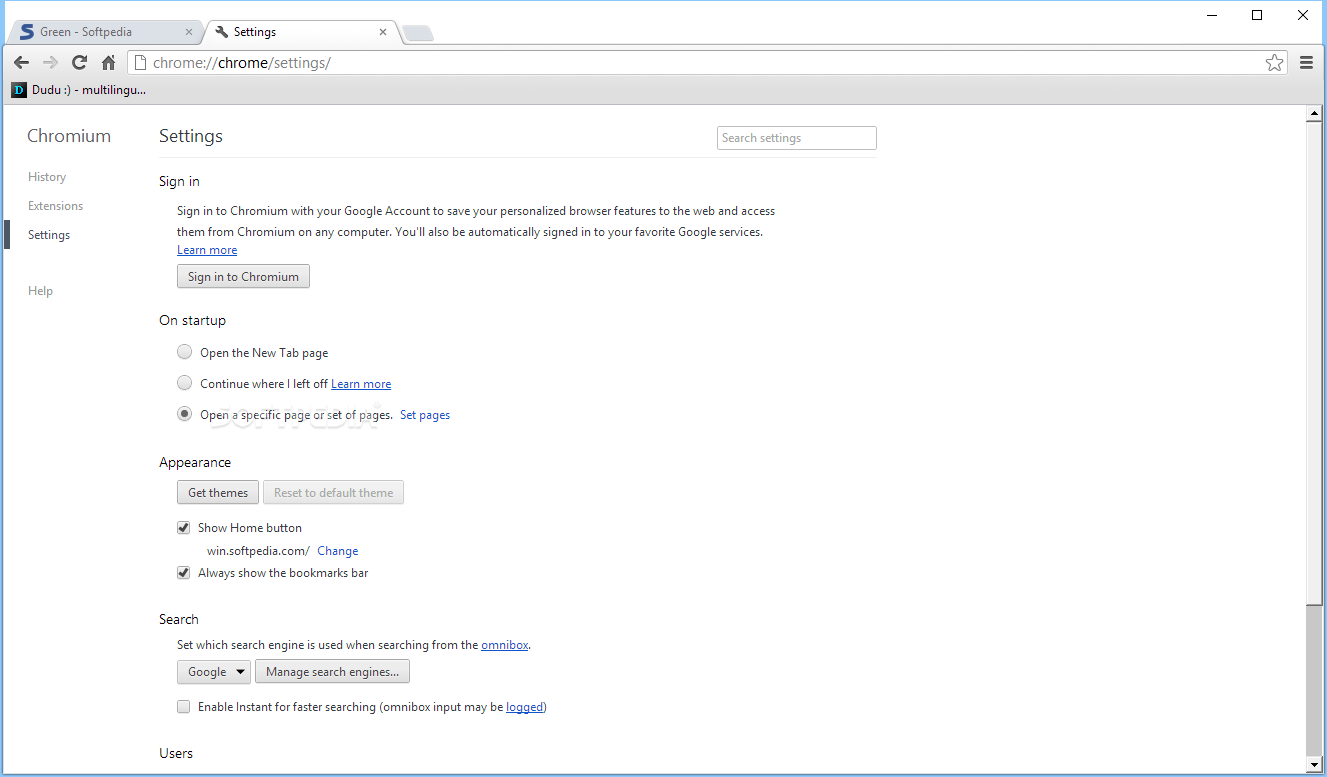Open a new tab
Screen dimensions: 1327x777
coord(418,34)
